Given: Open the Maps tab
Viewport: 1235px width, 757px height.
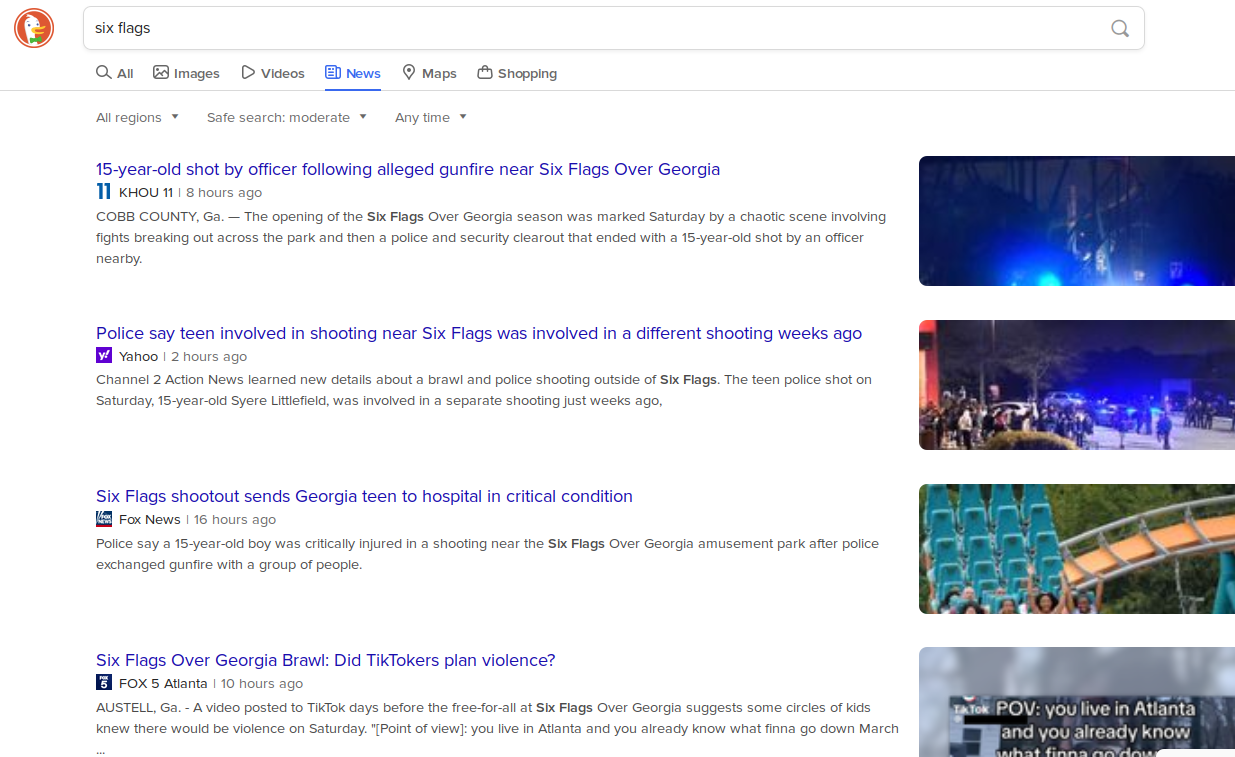Looking at the screenshot, I should click(429, 73).
